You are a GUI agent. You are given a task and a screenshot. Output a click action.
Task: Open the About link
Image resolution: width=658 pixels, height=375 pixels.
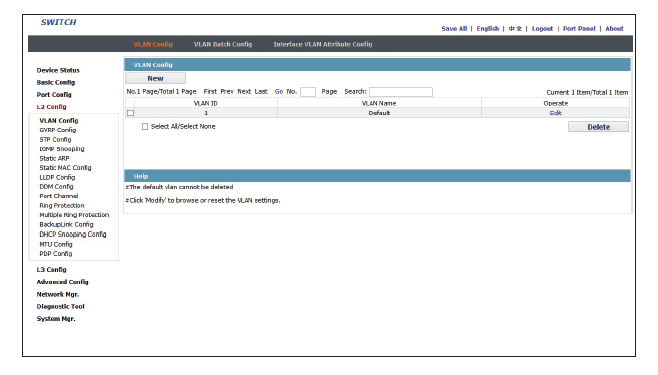pos(614,29)
